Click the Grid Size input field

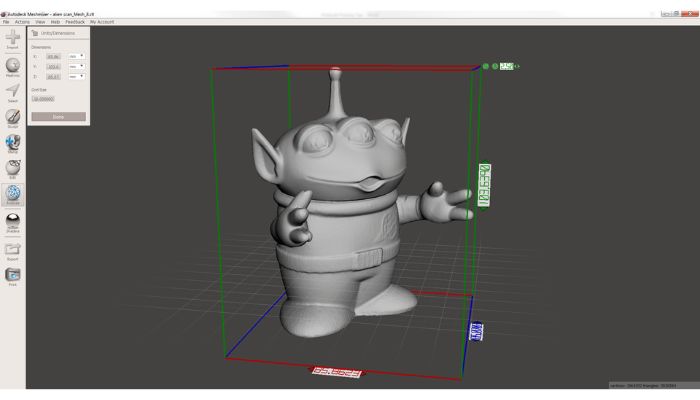pyautogui.click(x=43, y=99)
